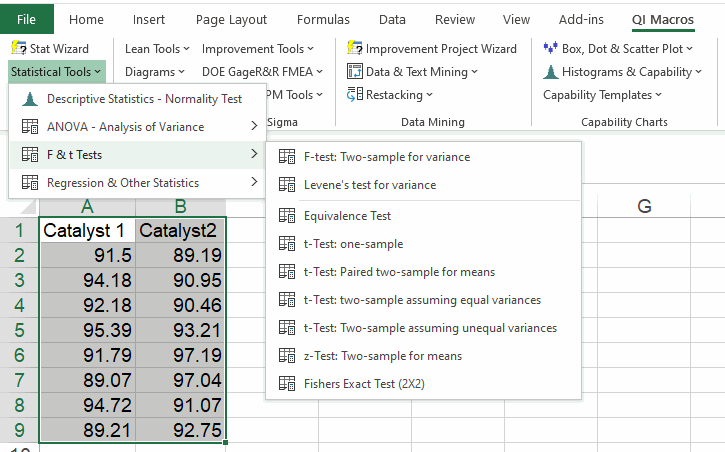Click the Data & Text Mining icon

tap(354, 71)
